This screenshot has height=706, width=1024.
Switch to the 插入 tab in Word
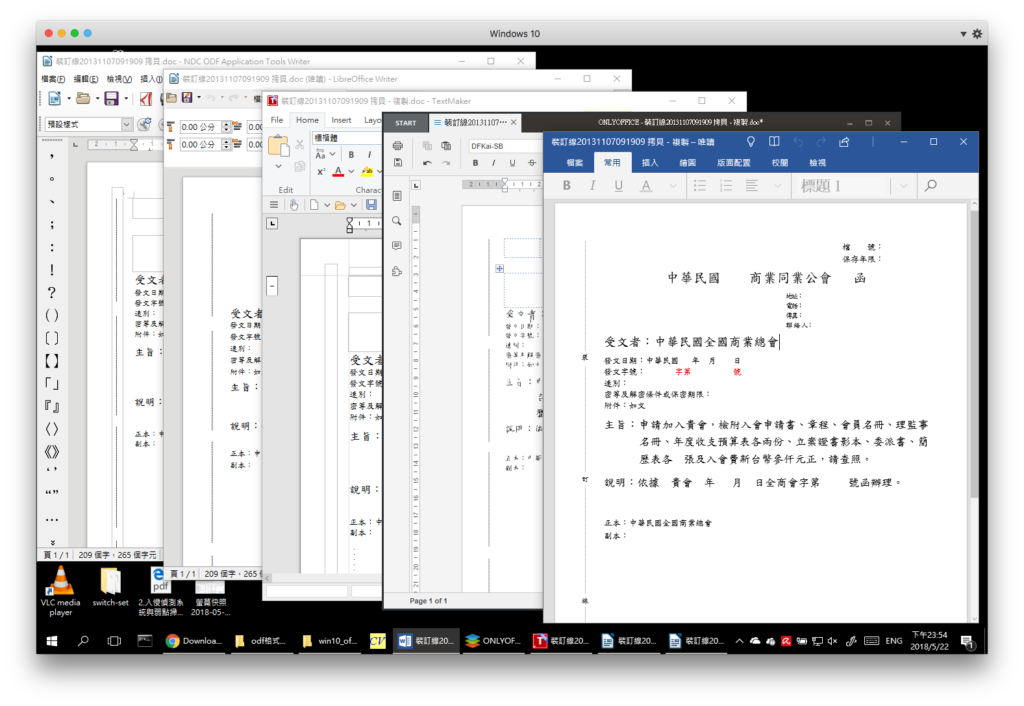point(650,163)
